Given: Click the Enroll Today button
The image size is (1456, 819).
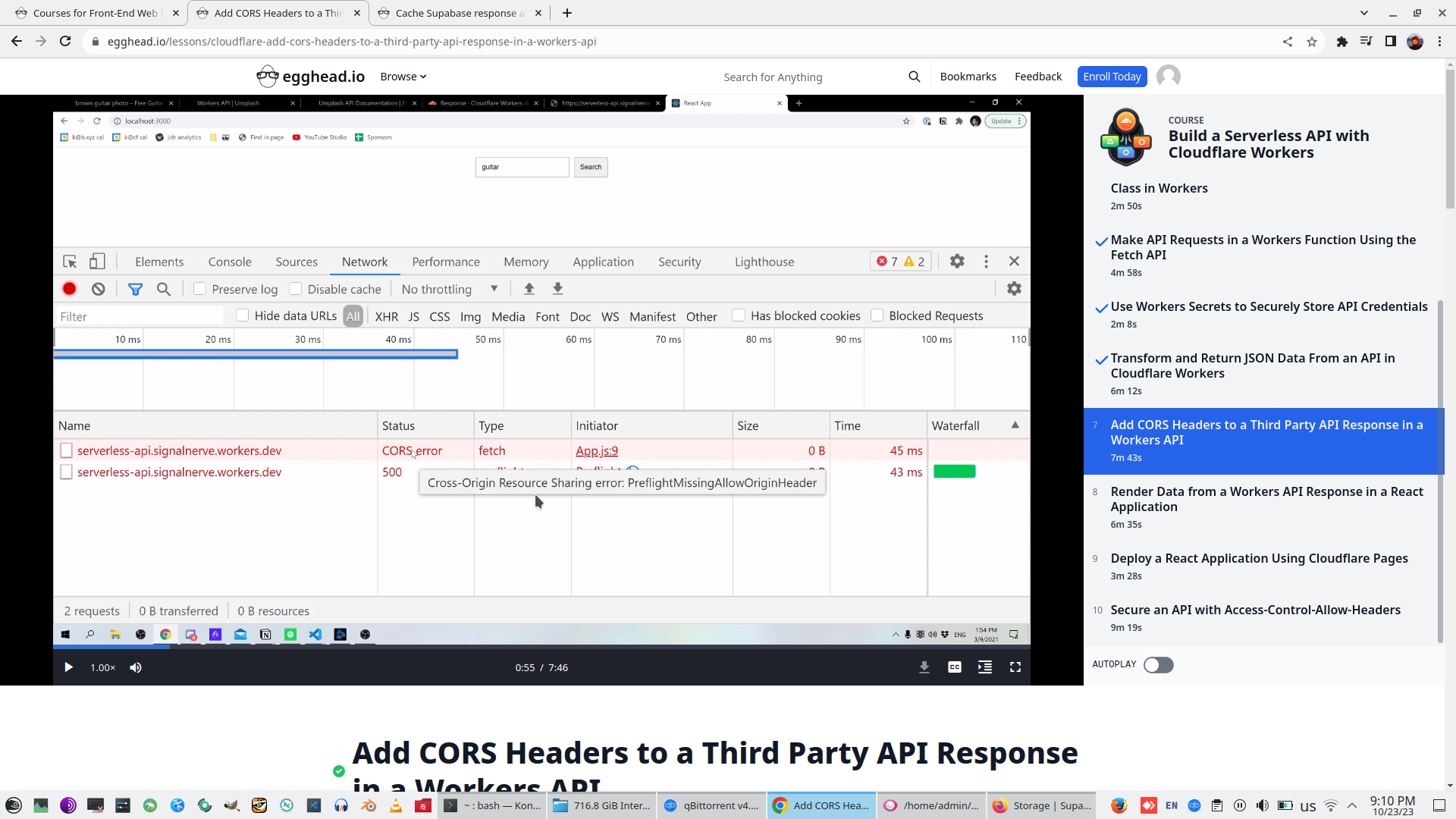Looking at the screenshot, I should tap(1111, 77).
